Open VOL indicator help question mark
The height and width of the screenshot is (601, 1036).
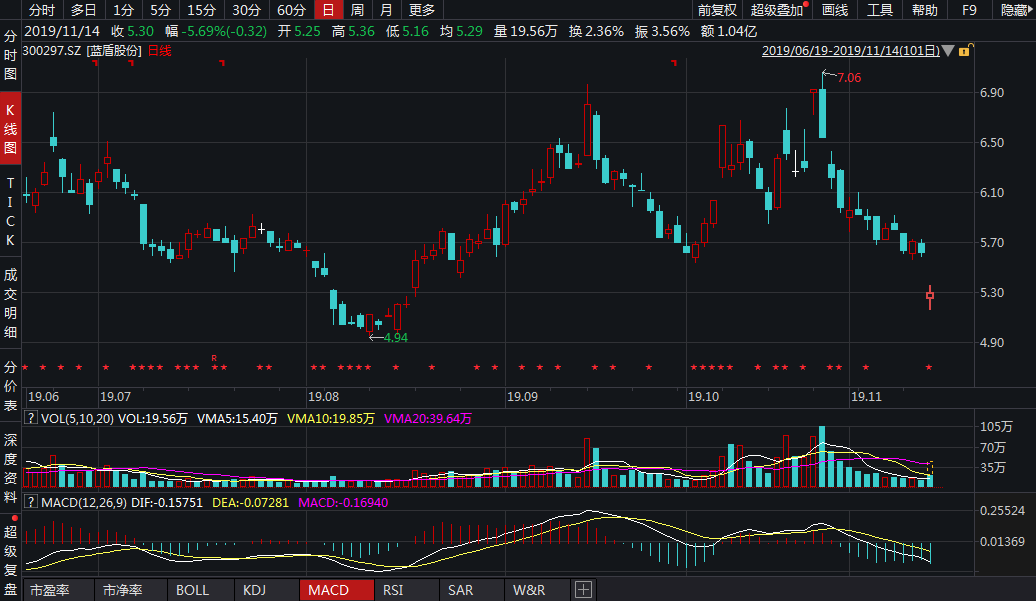click(x=30, y=418)
